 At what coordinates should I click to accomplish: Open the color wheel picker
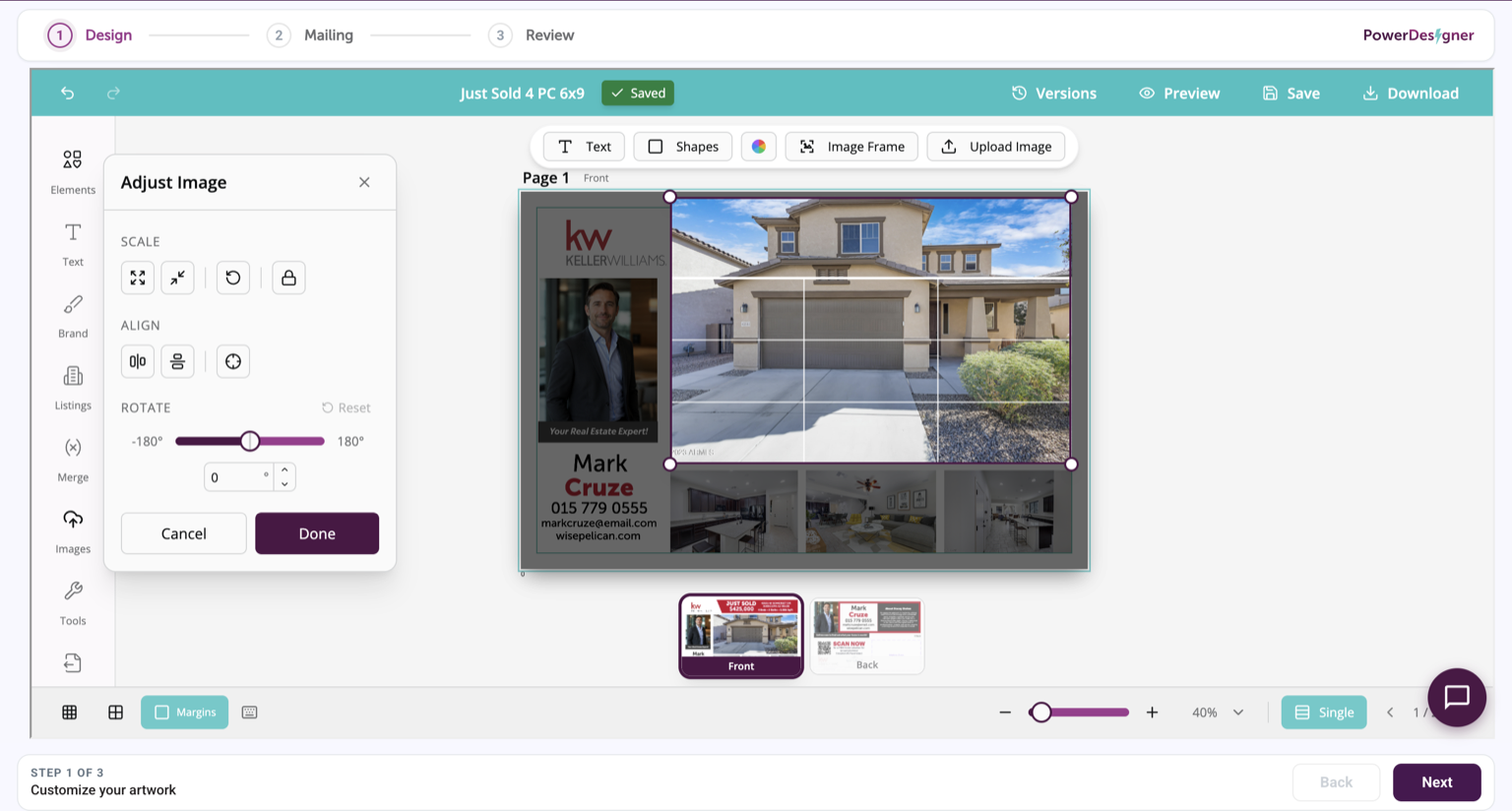759,147
